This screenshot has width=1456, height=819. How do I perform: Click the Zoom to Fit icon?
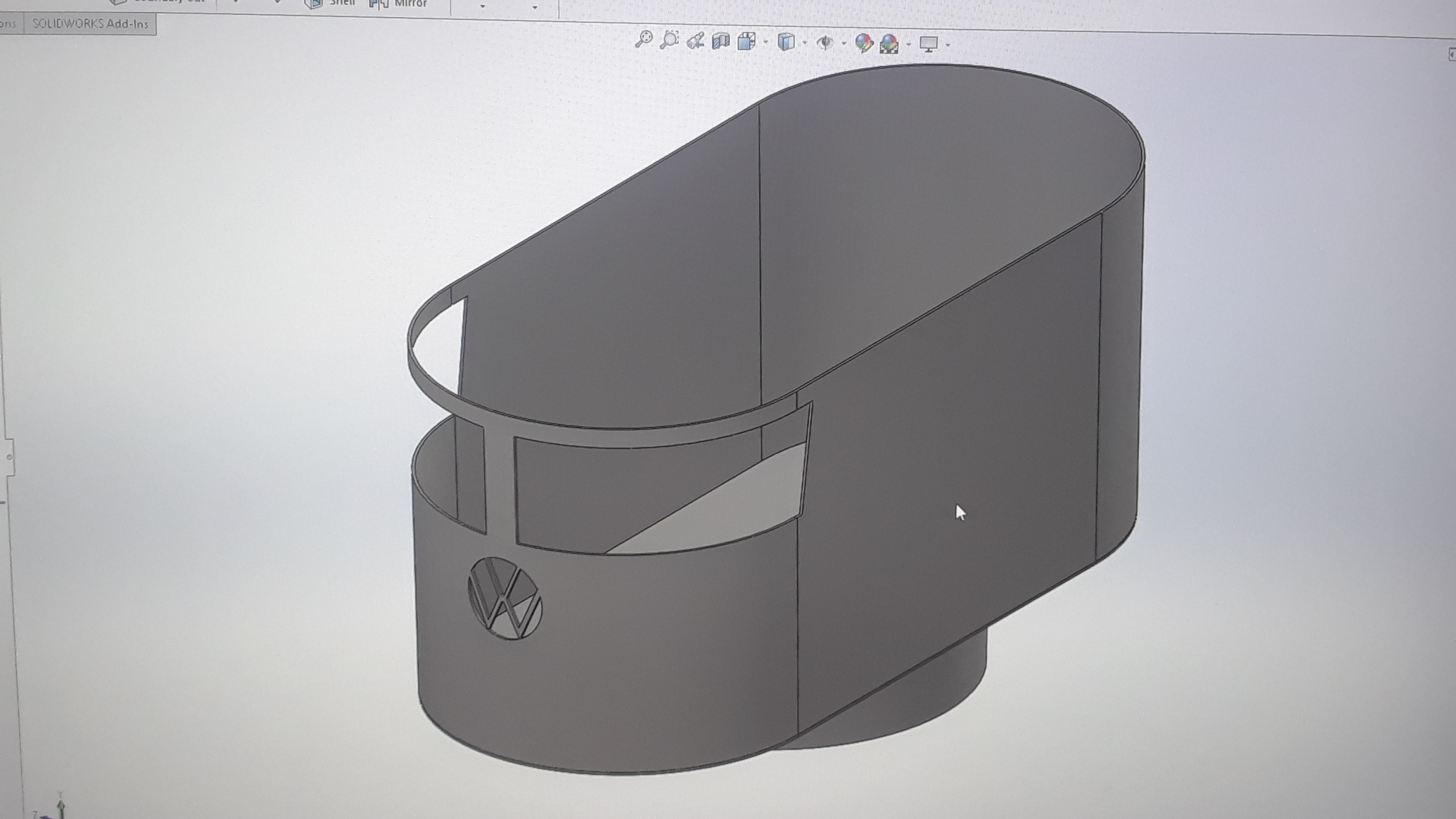click(x=643, y=40)
